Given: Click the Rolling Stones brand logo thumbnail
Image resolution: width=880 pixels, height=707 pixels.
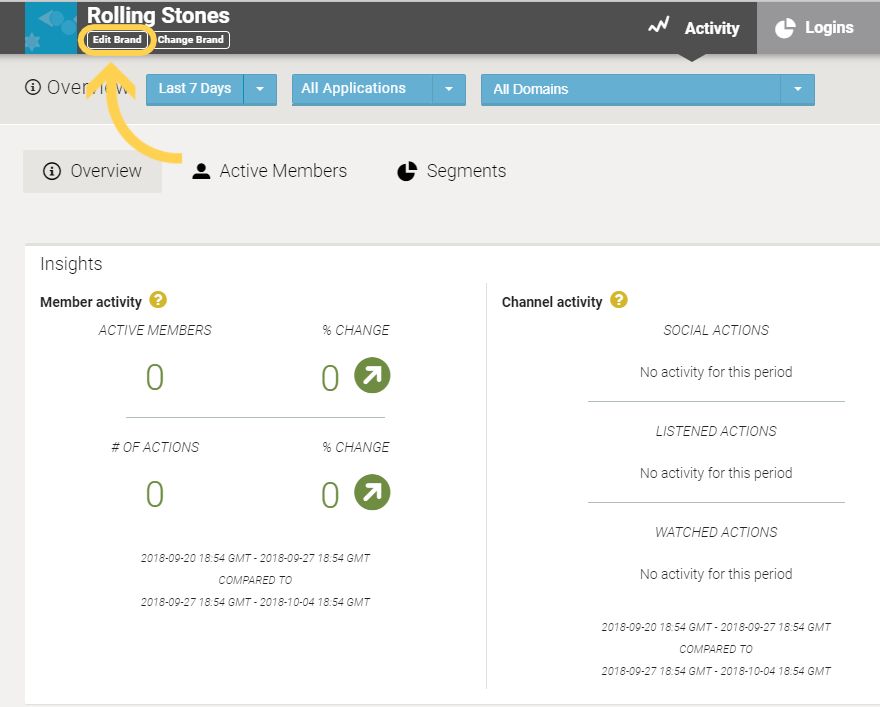Looking at the screenshot, I should 51,28.
